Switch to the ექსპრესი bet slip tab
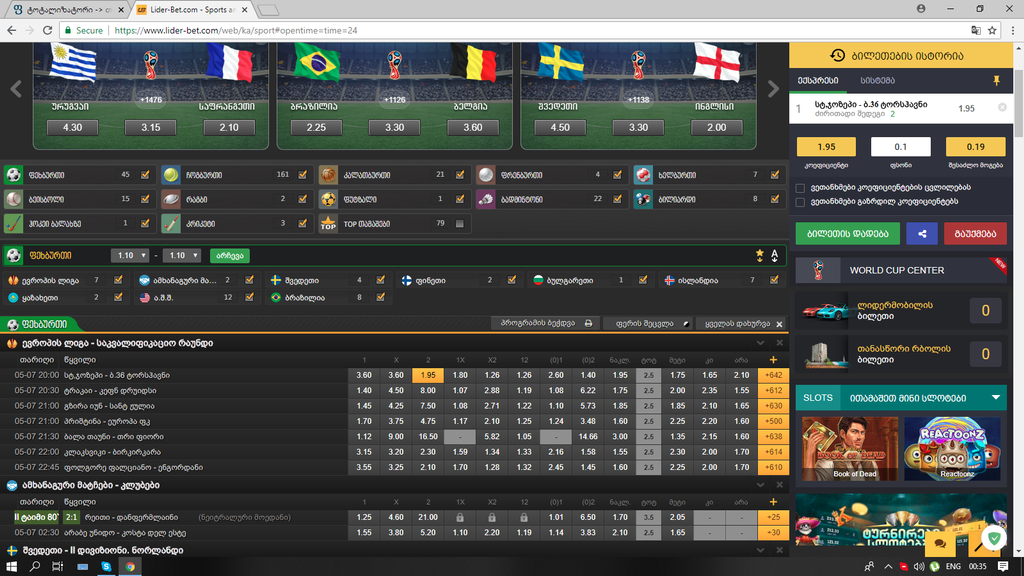 [x=818, y=80]
